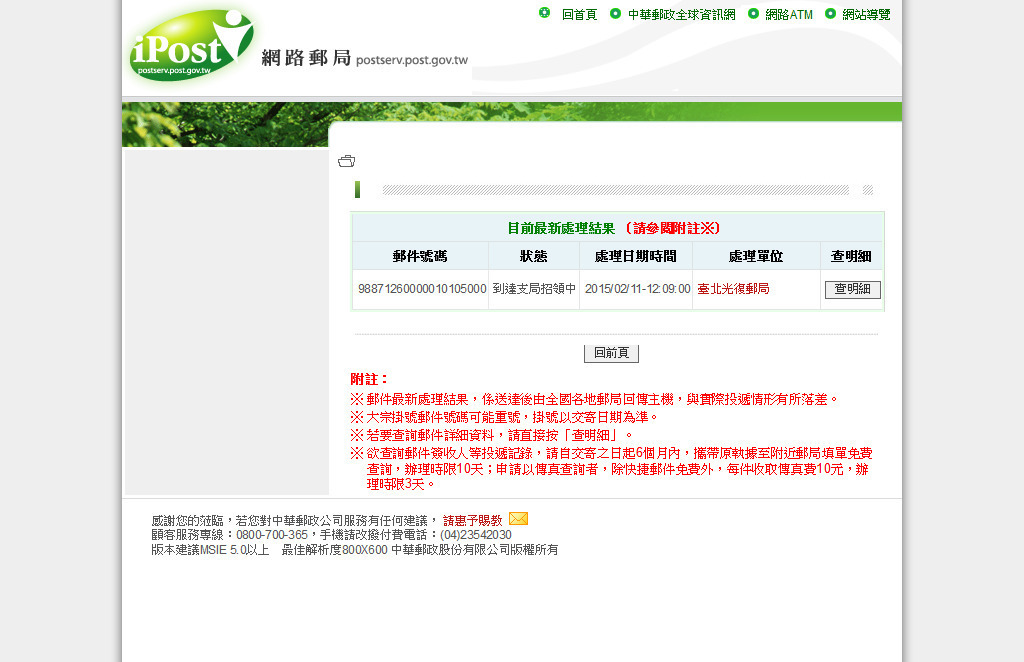Open 網路ATM link
This screenshot has height=662, width=1024.
(789, 14)
